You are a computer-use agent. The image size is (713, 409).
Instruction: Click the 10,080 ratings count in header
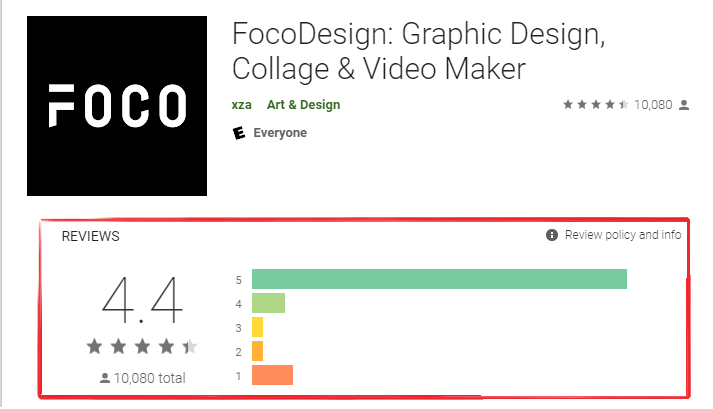[x=653, y=105]
